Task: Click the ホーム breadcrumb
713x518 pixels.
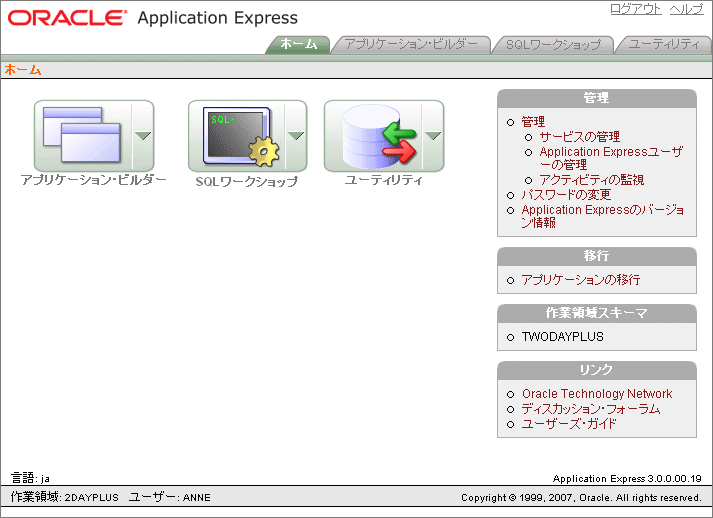Action: [23, 70]
